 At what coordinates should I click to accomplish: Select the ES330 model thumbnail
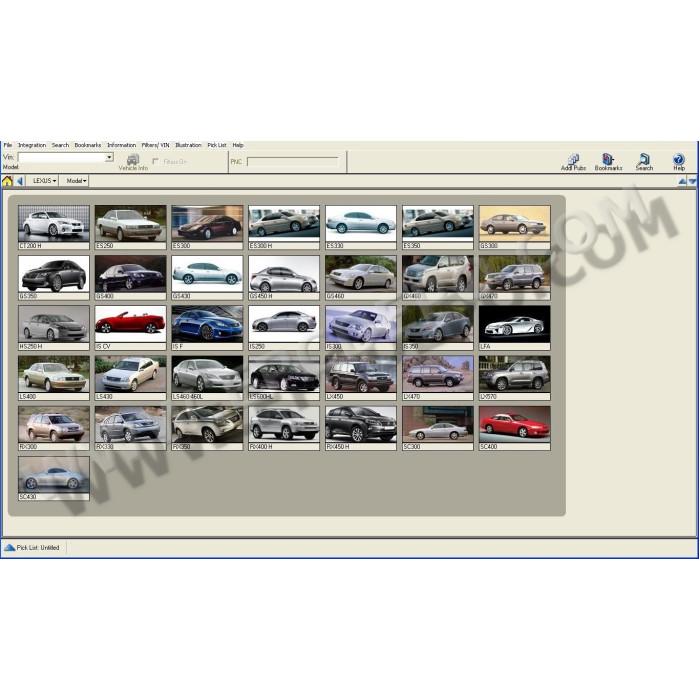pyautogui.click(x=361, y=227)
